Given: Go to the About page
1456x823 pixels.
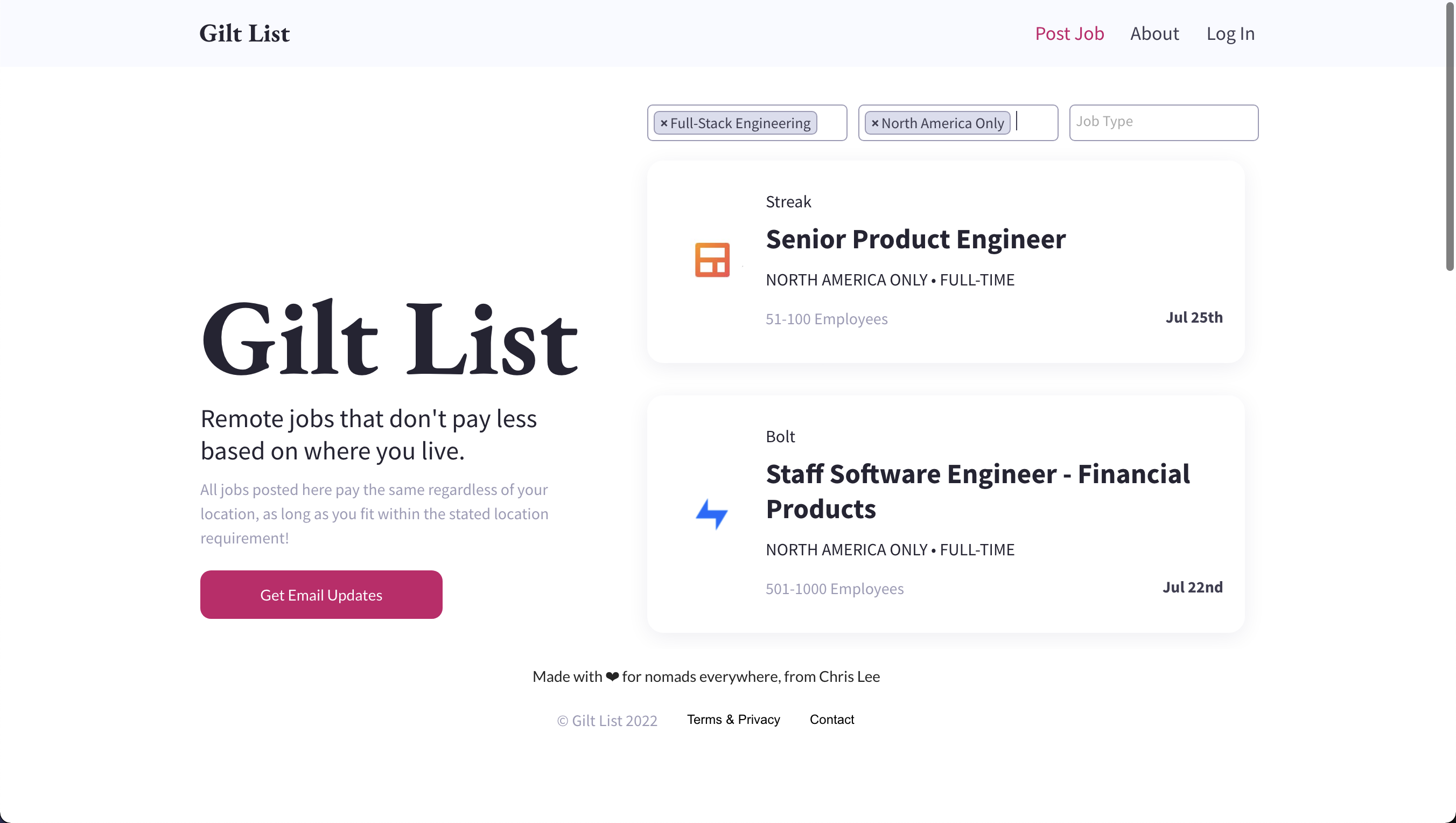Looking at the screenshot, I should pos(1154,33).
